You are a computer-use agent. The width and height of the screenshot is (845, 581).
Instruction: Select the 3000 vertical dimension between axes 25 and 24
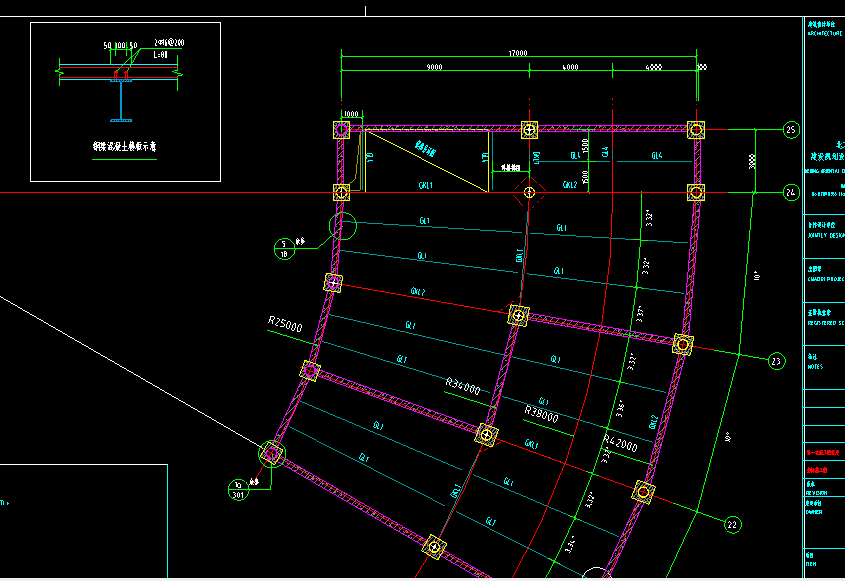[752, 161]
